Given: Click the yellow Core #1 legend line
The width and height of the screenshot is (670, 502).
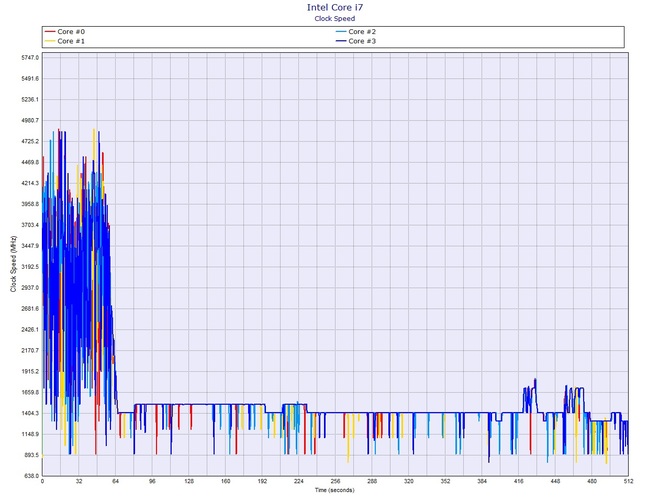Looking at the screenshot, I should (x=50, y=41).
